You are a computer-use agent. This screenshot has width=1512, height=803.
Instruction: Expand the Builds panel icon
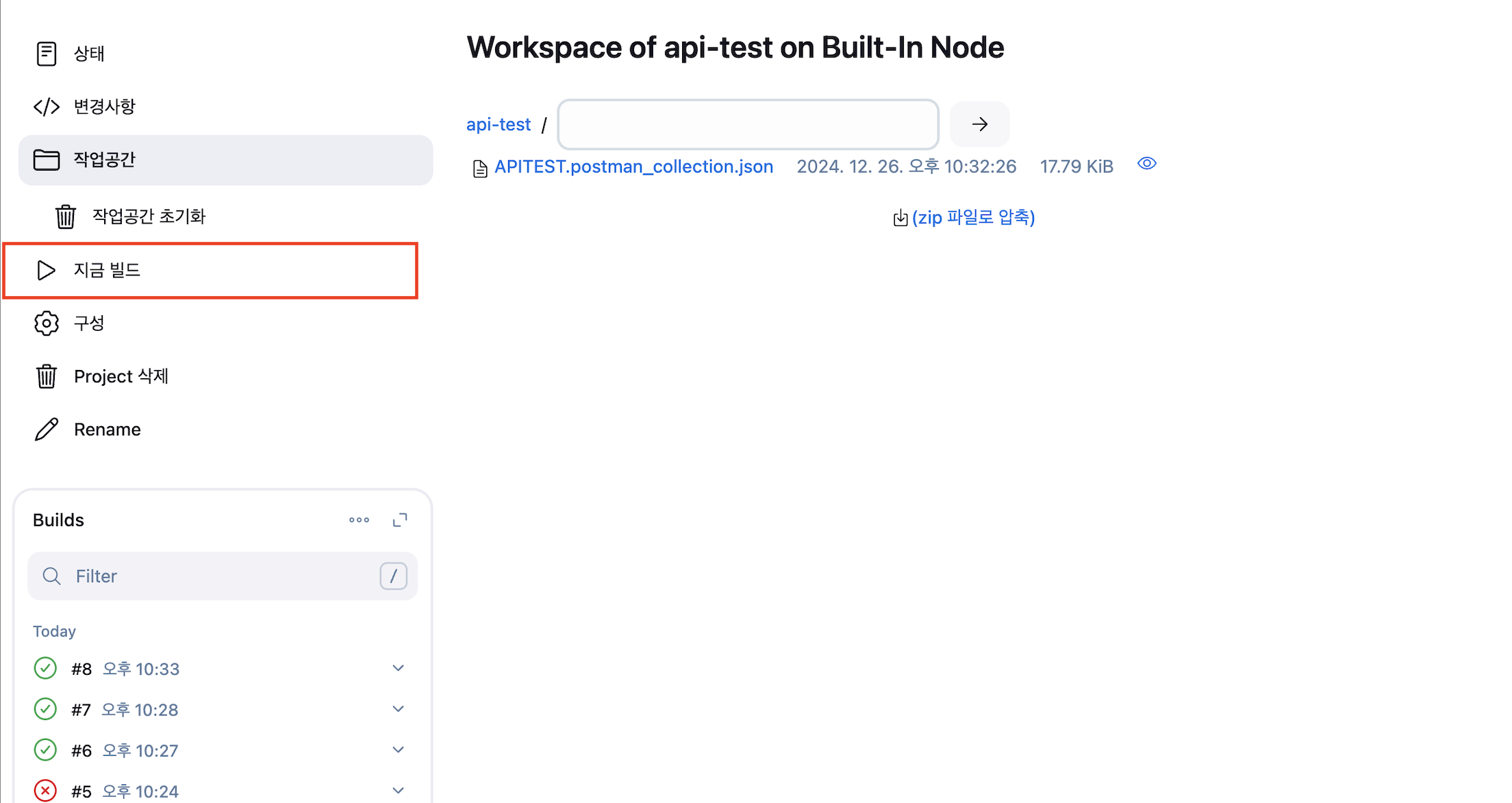[x=400, y=520]
